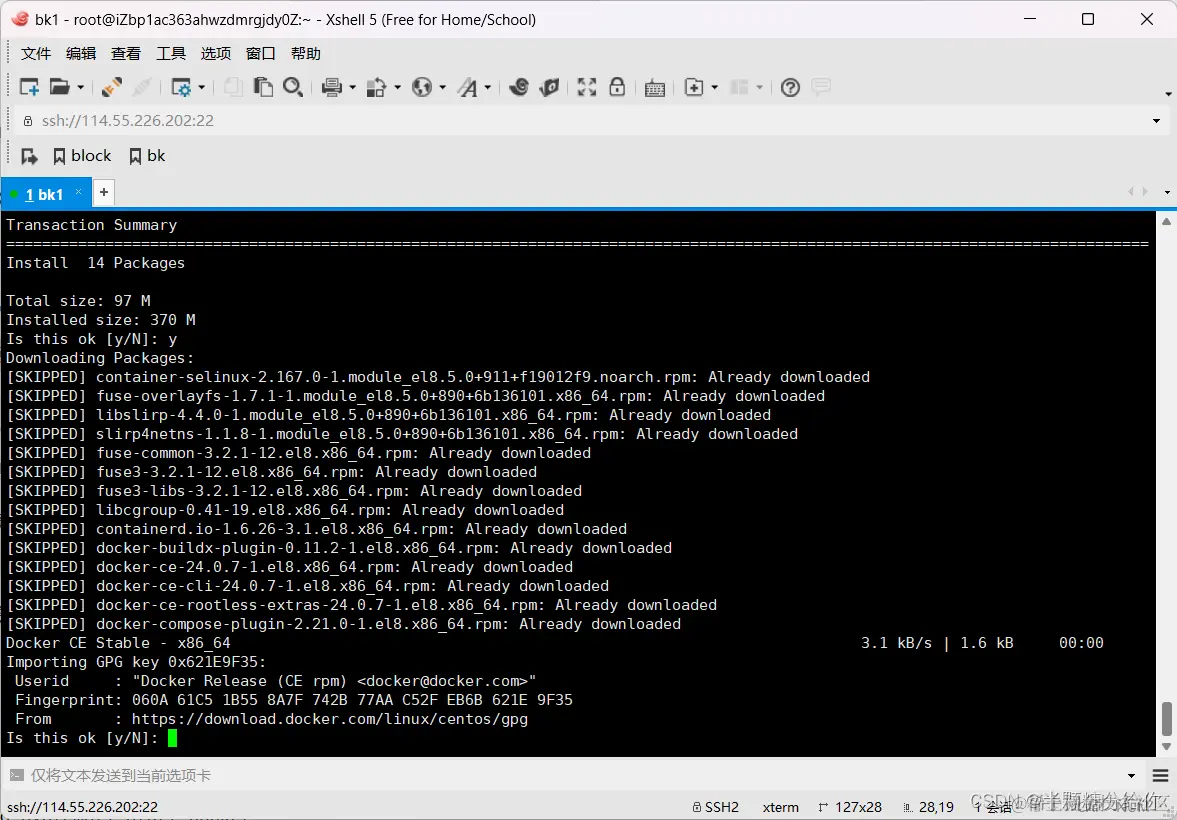Image resolution: width=1177 pixels, height=820 pixels.
Task: Click the Paste clipboard icon
Action: tap(263, 87)
